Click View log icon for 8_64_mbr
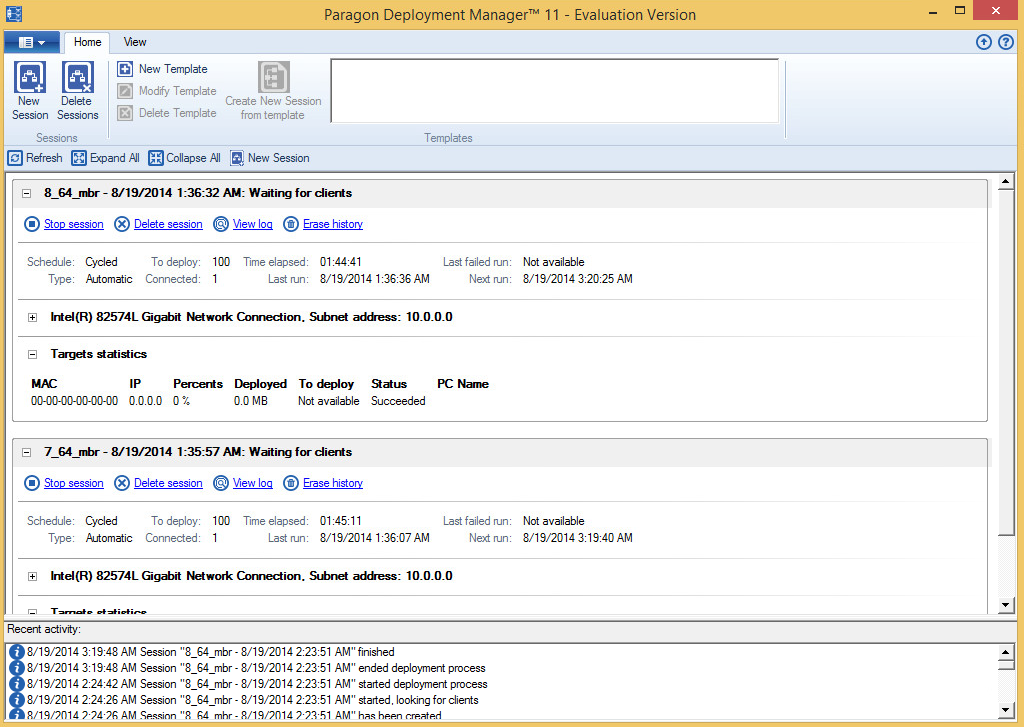This screenshot has width=1024, height=727. click(221, 224)
